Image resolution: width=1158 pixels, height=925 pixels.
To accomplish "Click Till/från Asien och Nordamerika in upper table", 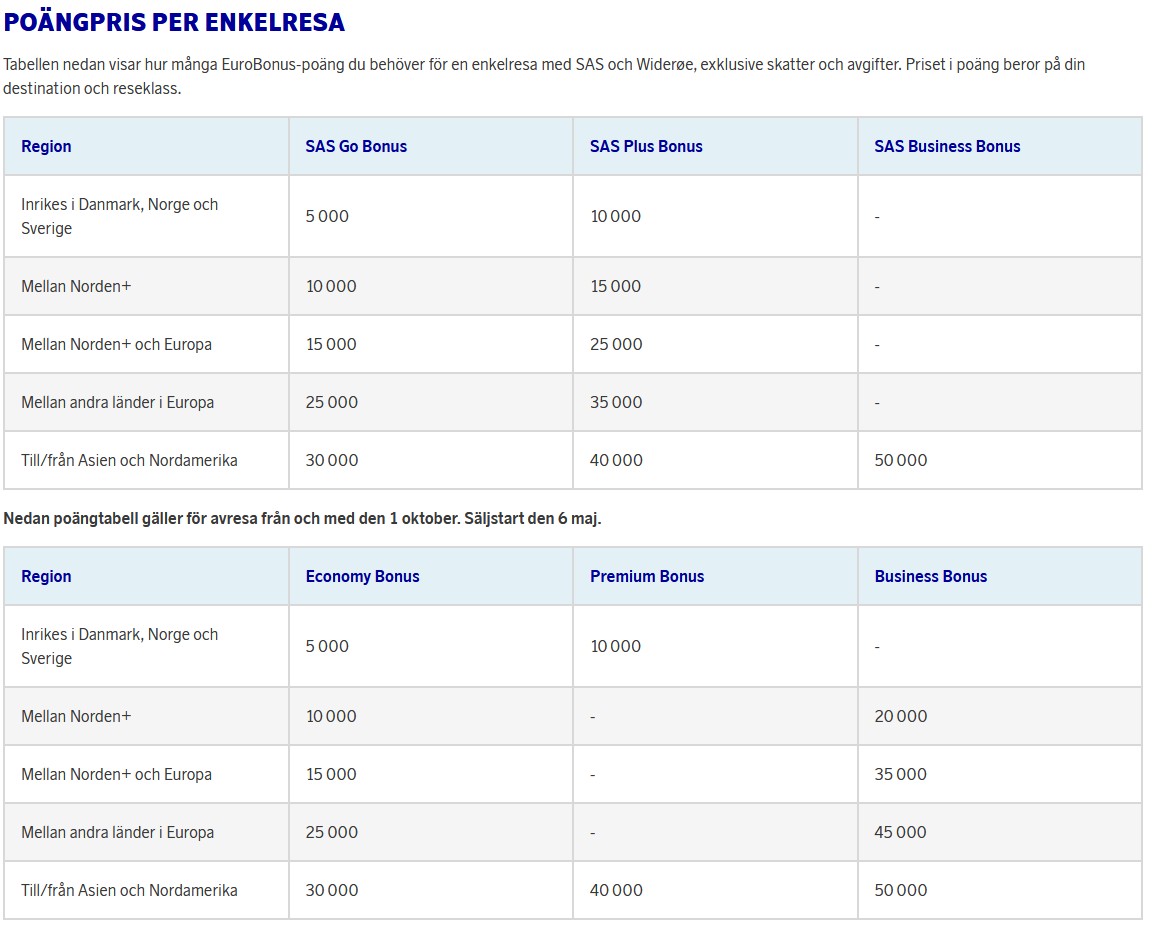I will point(129,460).
